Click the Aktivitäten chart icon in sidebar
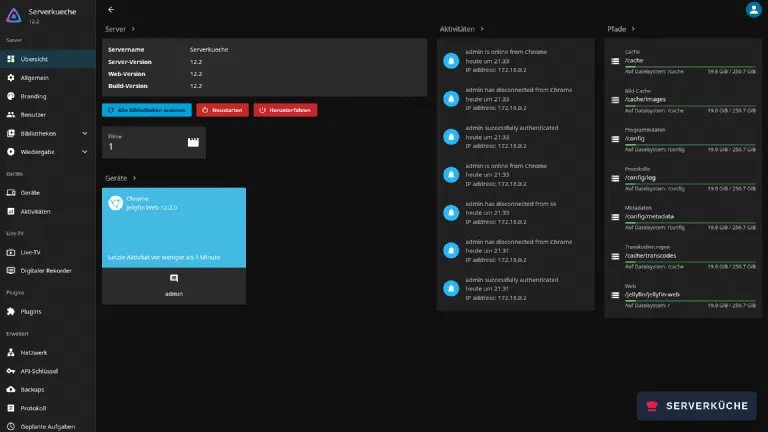This screenshot has width=768, height=432. [x=11, y=212]
